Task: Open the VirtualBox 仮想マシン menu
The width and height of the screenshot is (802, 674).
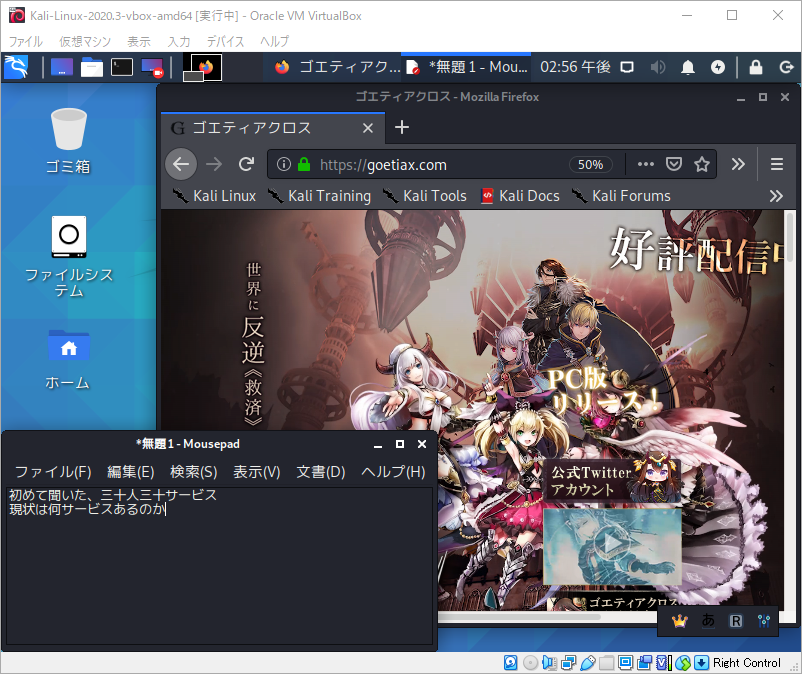Action: coord(85,41)
